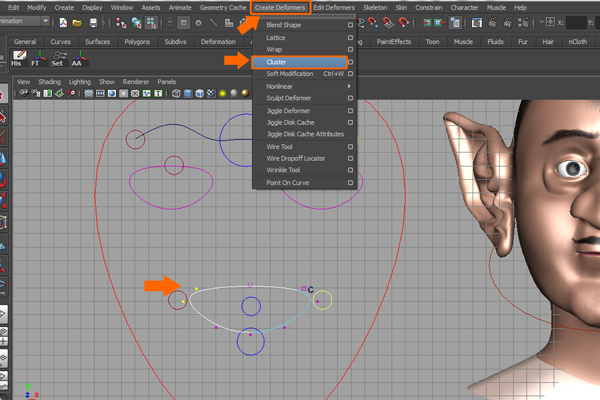Open viewport Lighting menu
The height and width of the screenshot is (400, 600).
[80, 82]
